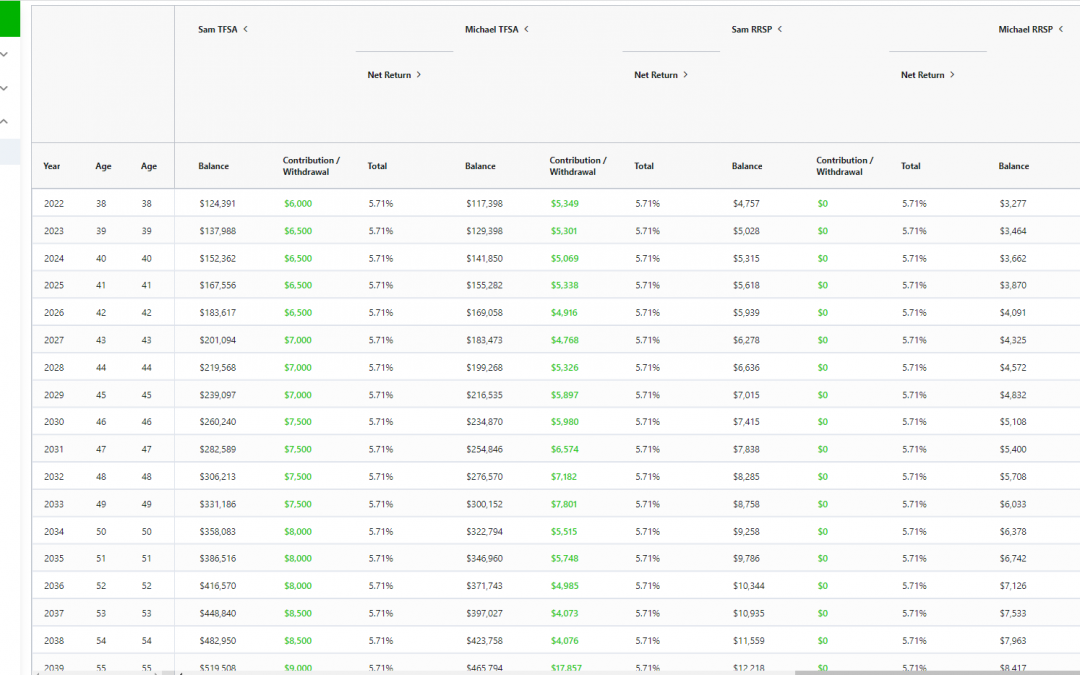
Task: Click the horizontal scrollbar thumb at bottom
Action: (x=937, y=672)
